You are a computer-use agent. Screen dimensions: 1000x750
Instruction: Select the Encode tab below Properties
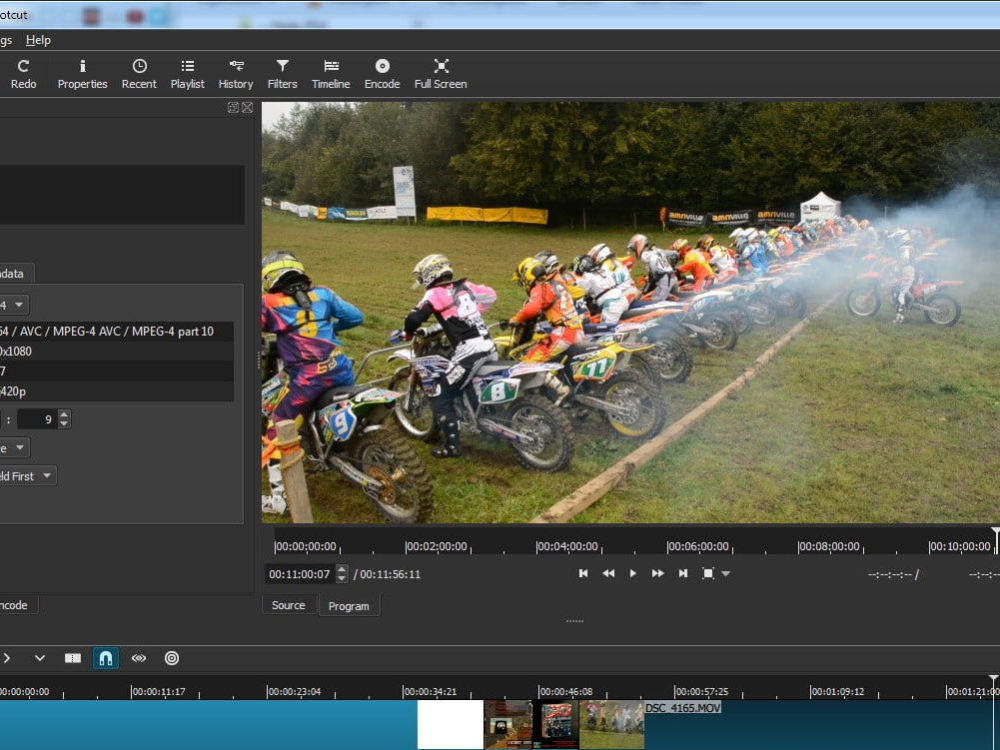click(18, 605)
